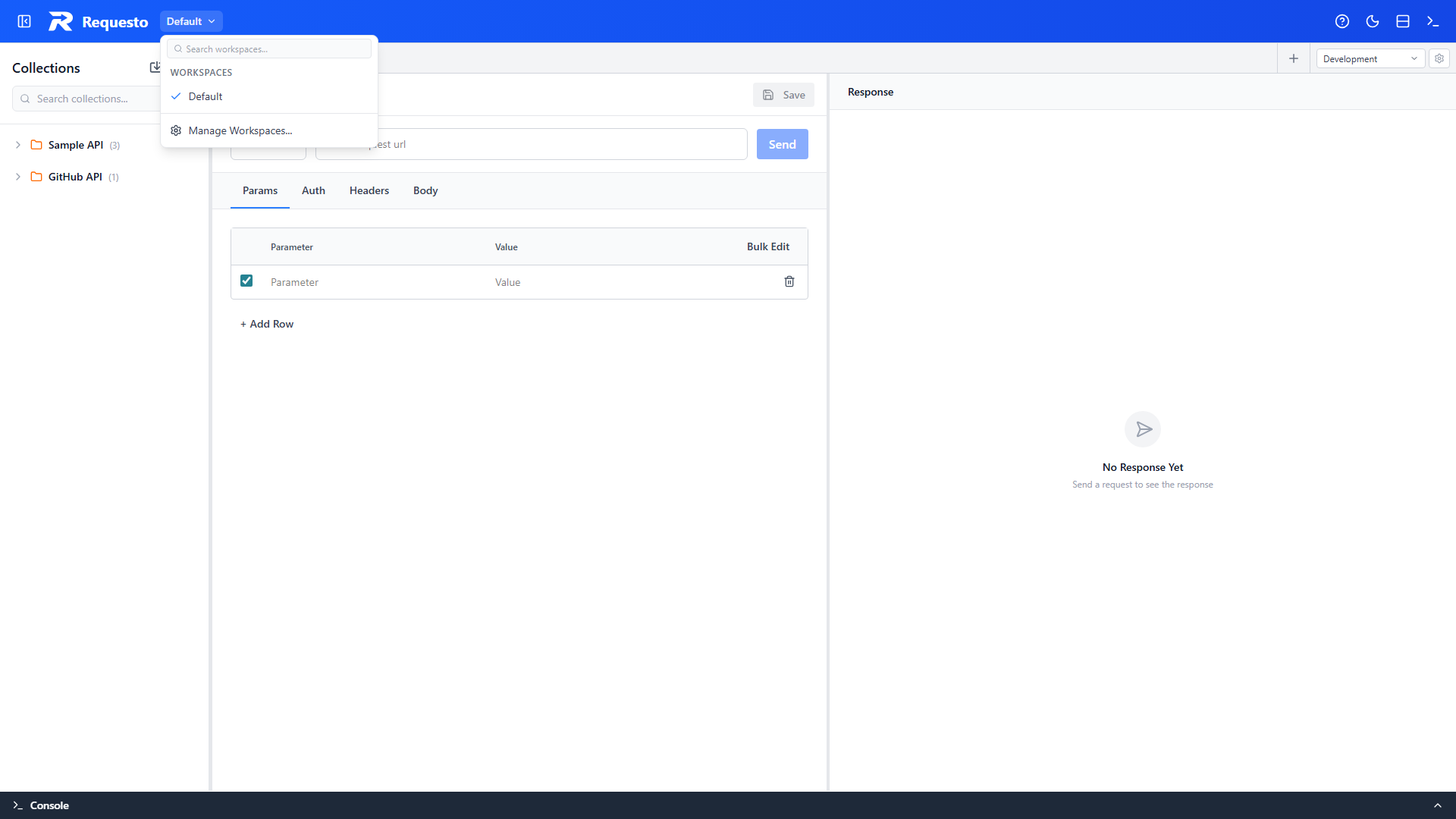The height and width of the screenshot is (819, 1456).
Task: Uncheck the Parameter row checkbox
Action: click(x=246, y=281)
